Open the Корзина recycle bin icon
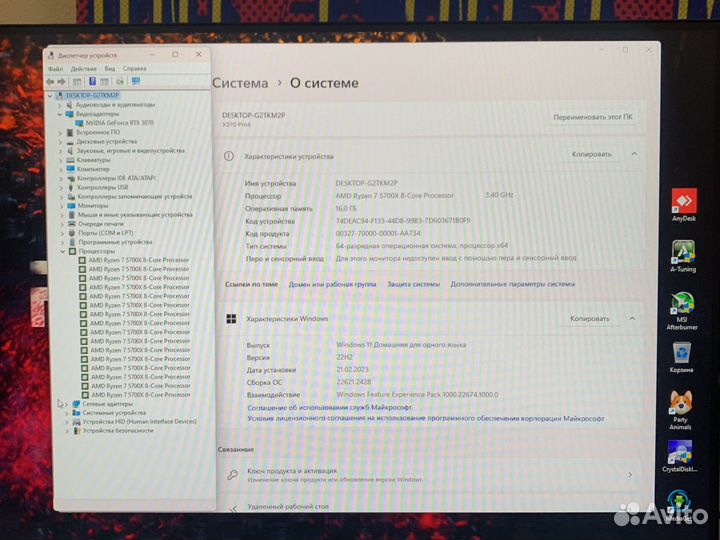 tap(681, 358)
